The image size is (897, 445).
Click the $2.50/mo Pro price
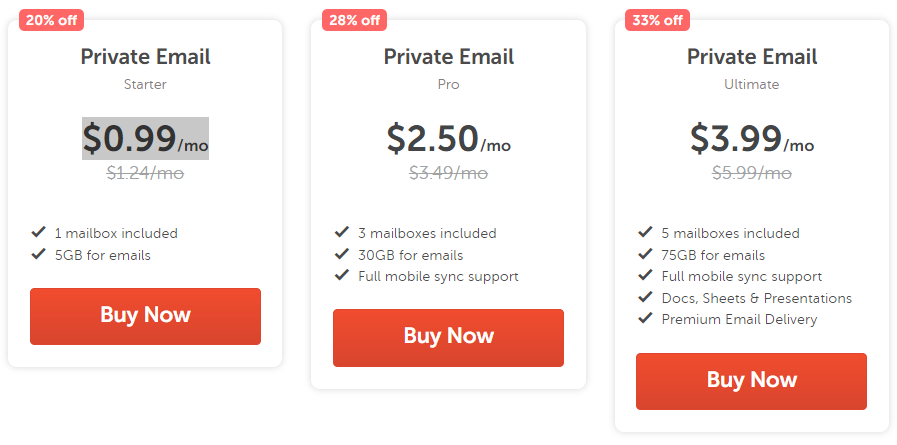click(448, 139)
